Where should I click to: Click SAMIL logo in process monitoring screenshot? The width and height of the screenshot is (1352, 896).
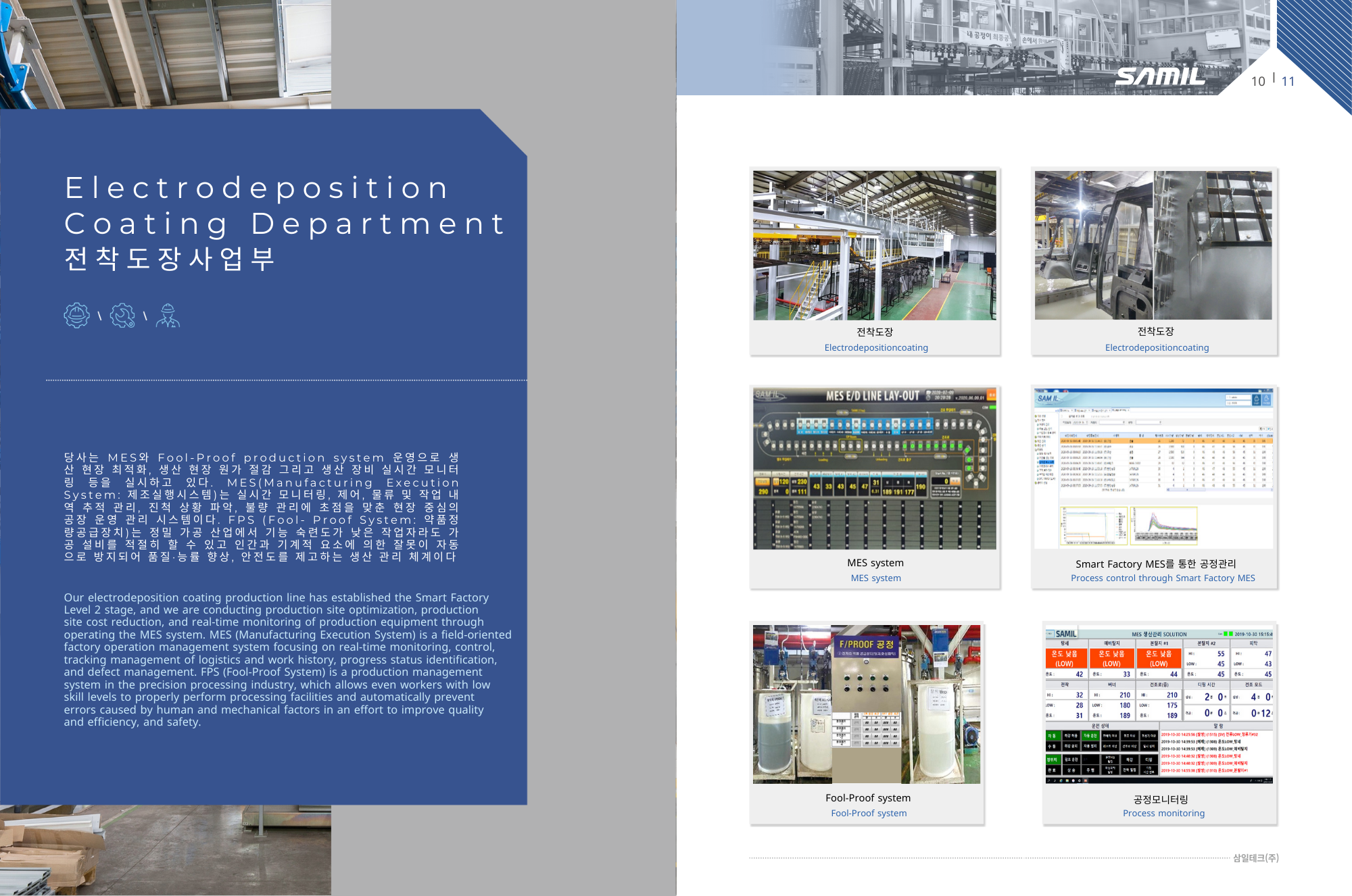tap(1065, 634)
